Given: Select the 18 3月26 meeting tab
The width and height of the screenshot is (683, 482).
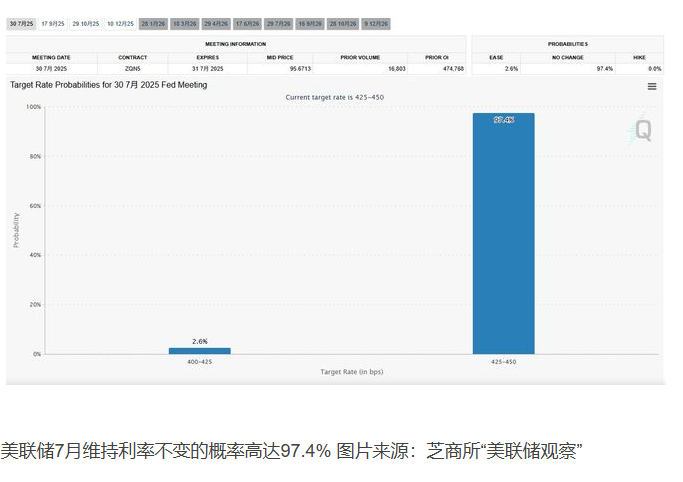Looking at the screenshot, I should [x=184, y=23].
